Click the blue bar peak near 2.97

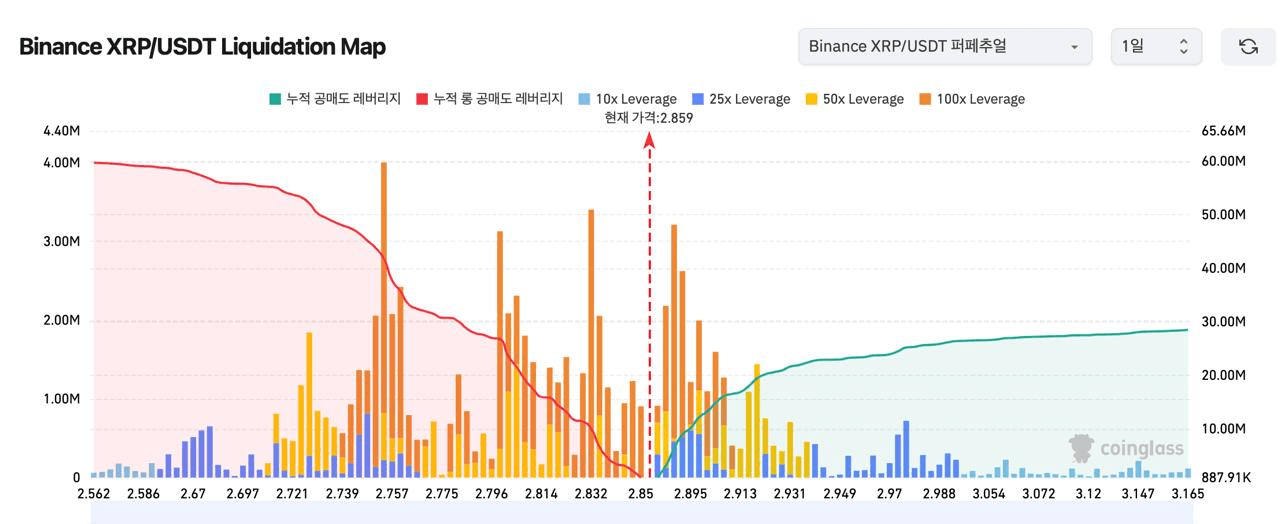906,449
